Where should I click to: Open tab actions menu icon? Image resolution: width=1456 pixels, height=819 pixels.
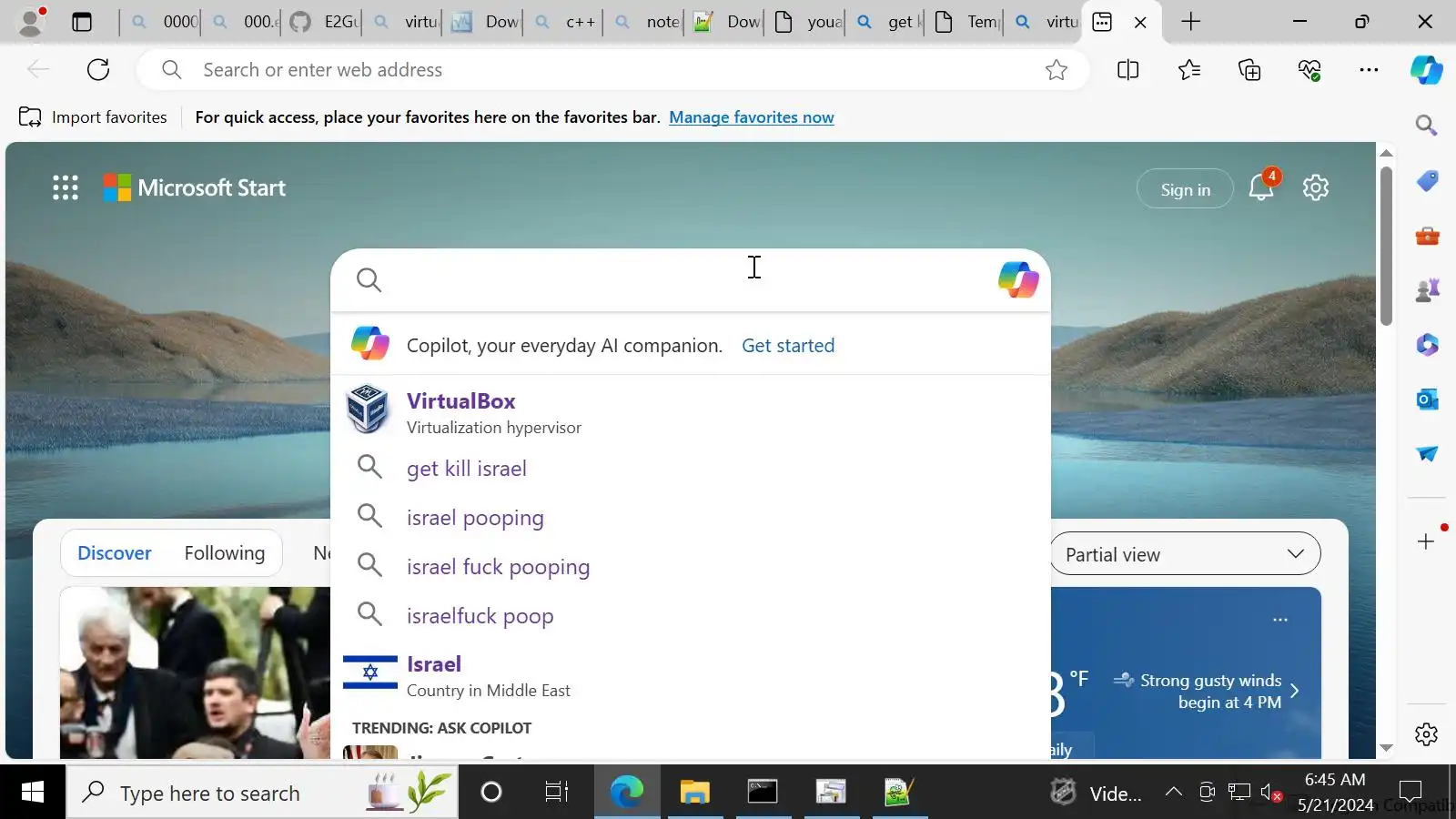[x=82, y=22]
